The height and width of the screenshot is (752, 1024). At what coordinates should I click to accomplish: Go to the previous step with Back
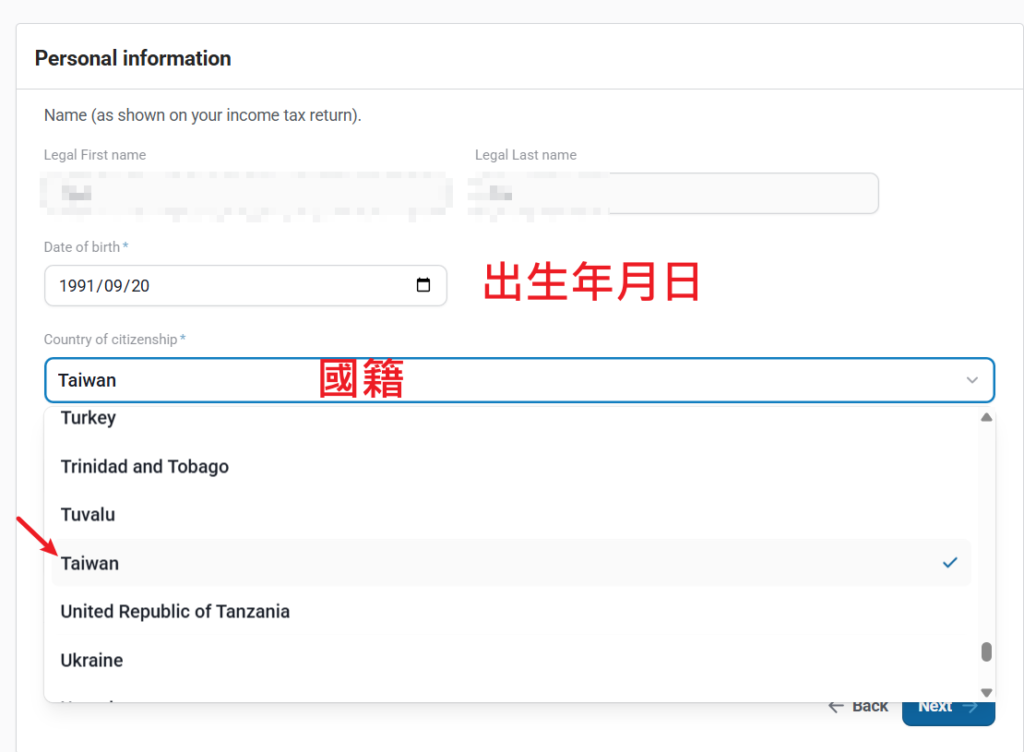[858, 706]
